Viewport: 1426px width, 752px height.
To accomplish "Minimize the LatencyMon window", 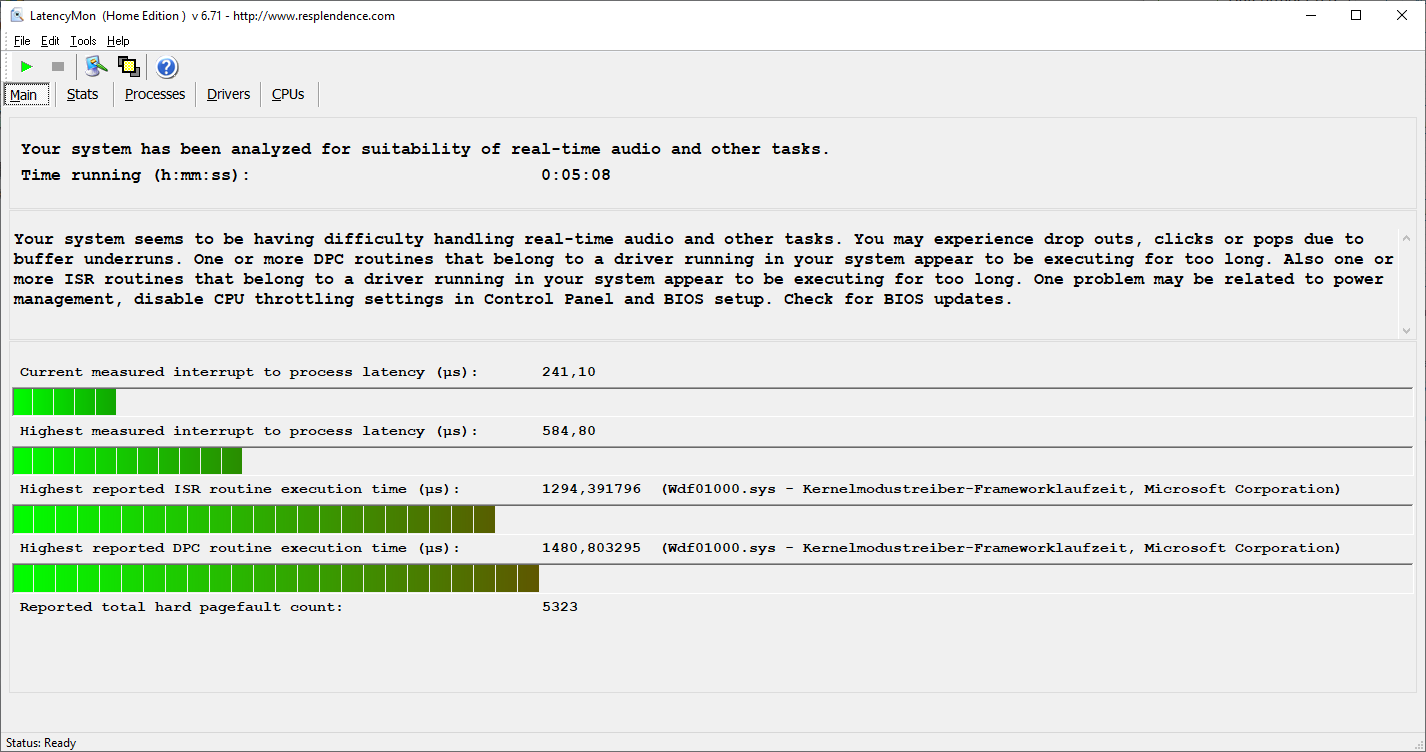I will click(1311, 15).
